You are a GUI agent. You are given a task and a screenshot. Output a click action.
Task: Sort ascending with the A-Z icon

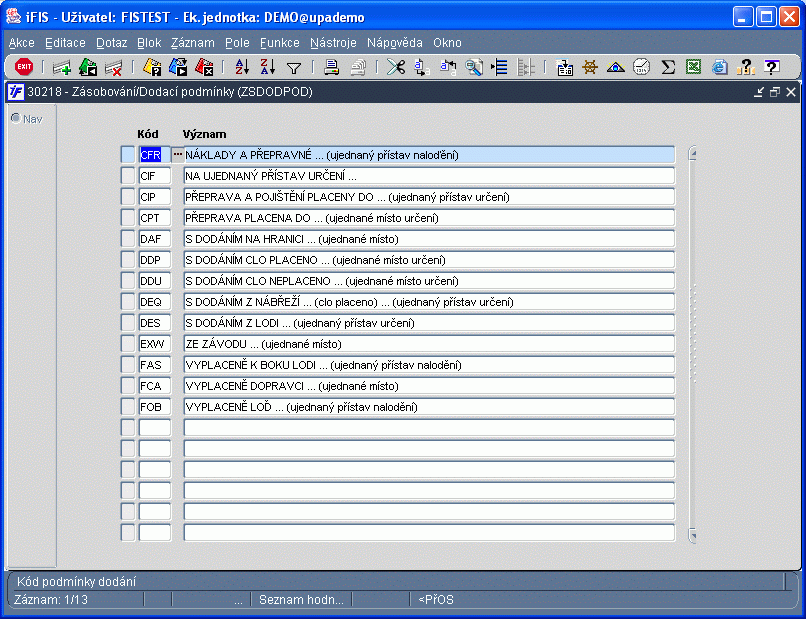tap(242, 67)
